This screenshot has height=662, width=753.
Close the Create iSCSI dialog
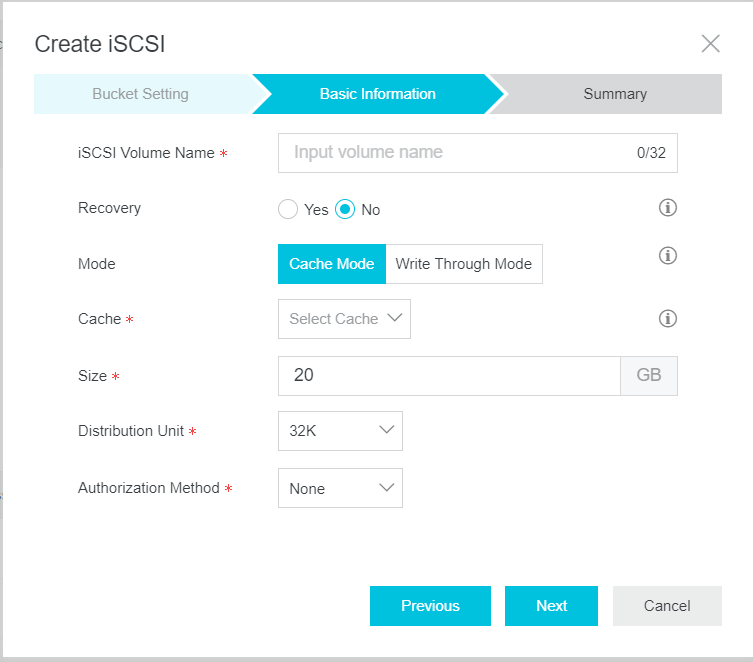[x=710, y=44]
